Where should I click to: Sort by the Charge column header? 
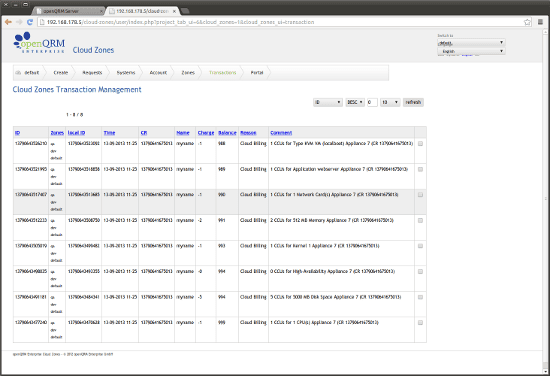coord(206,133)
